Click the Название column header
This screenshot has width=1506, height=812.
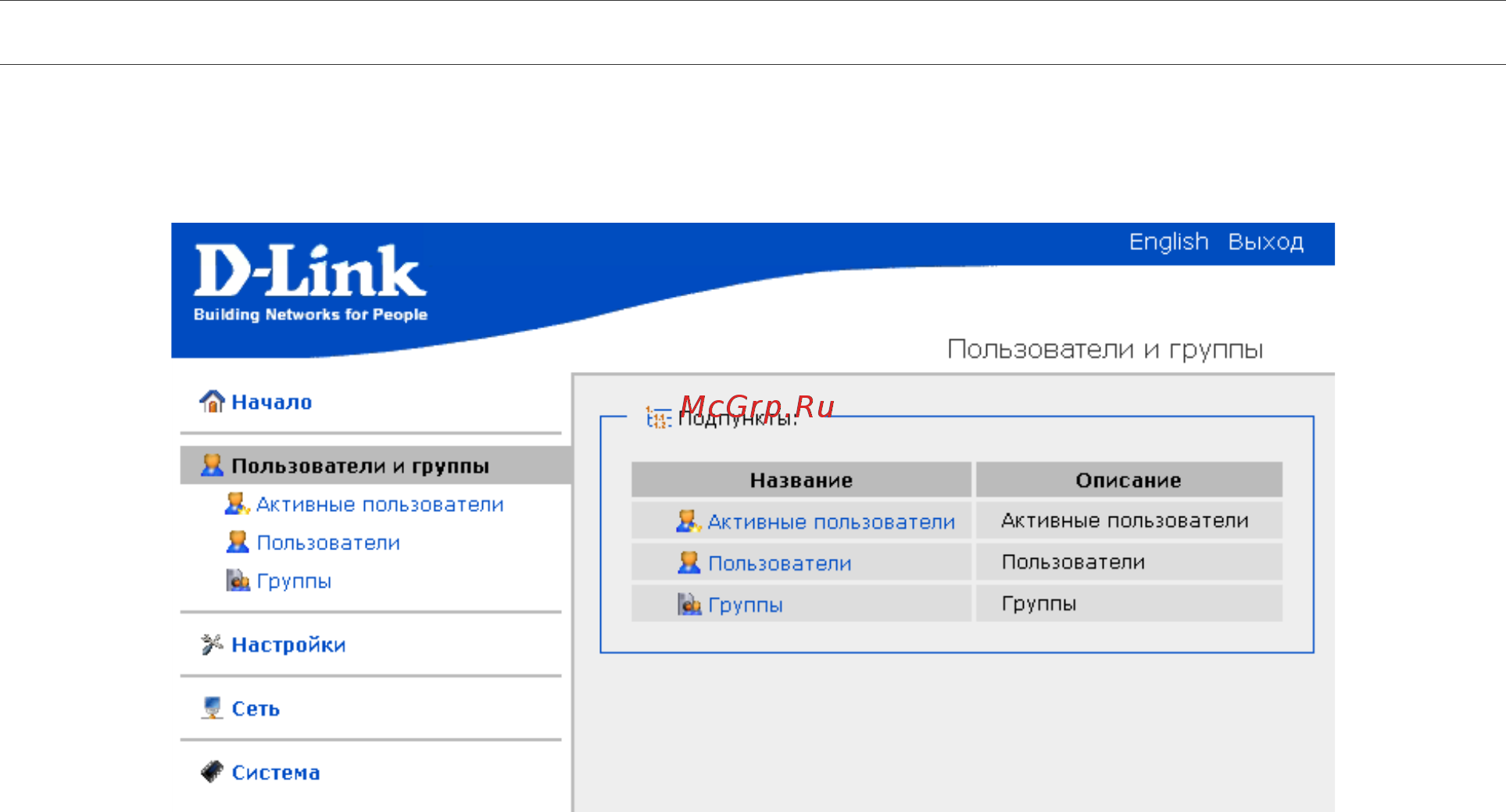click(x=801, y=480)
